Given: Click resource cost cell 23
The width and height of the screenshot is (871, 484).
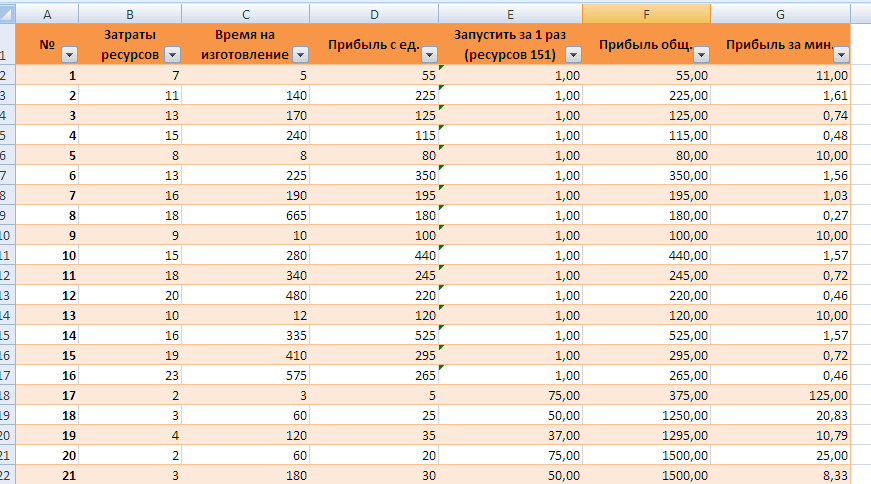Looking at the screenshot, I should [x=130, y=375].
